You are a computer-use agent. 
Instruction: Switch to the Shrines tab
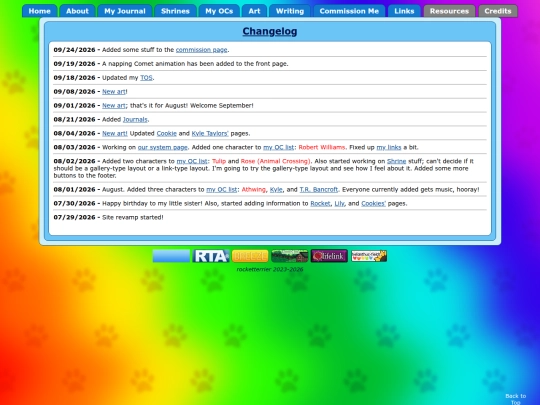coord(175,11)
